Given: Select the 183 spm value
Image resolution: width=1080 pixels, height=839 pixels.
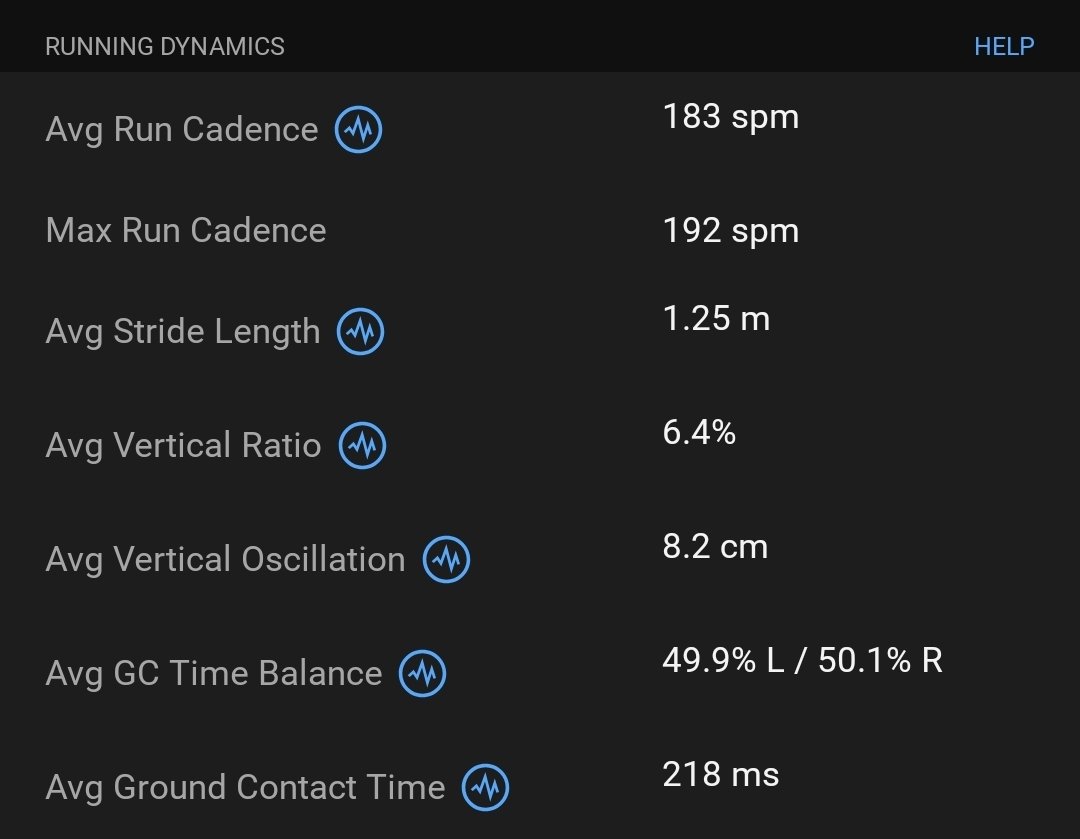Looking at the screenshot, I should (731, 117).
